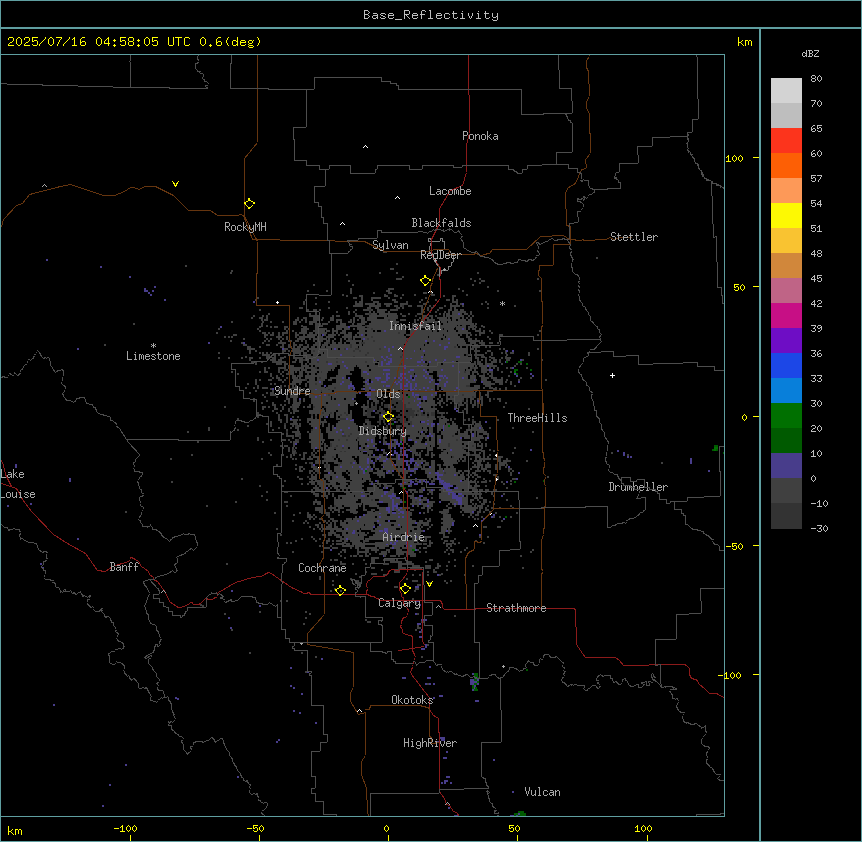The width and height of the screenshot is (862, 842).
Task: Click the HighRiver label
Action: coord(430,743)
